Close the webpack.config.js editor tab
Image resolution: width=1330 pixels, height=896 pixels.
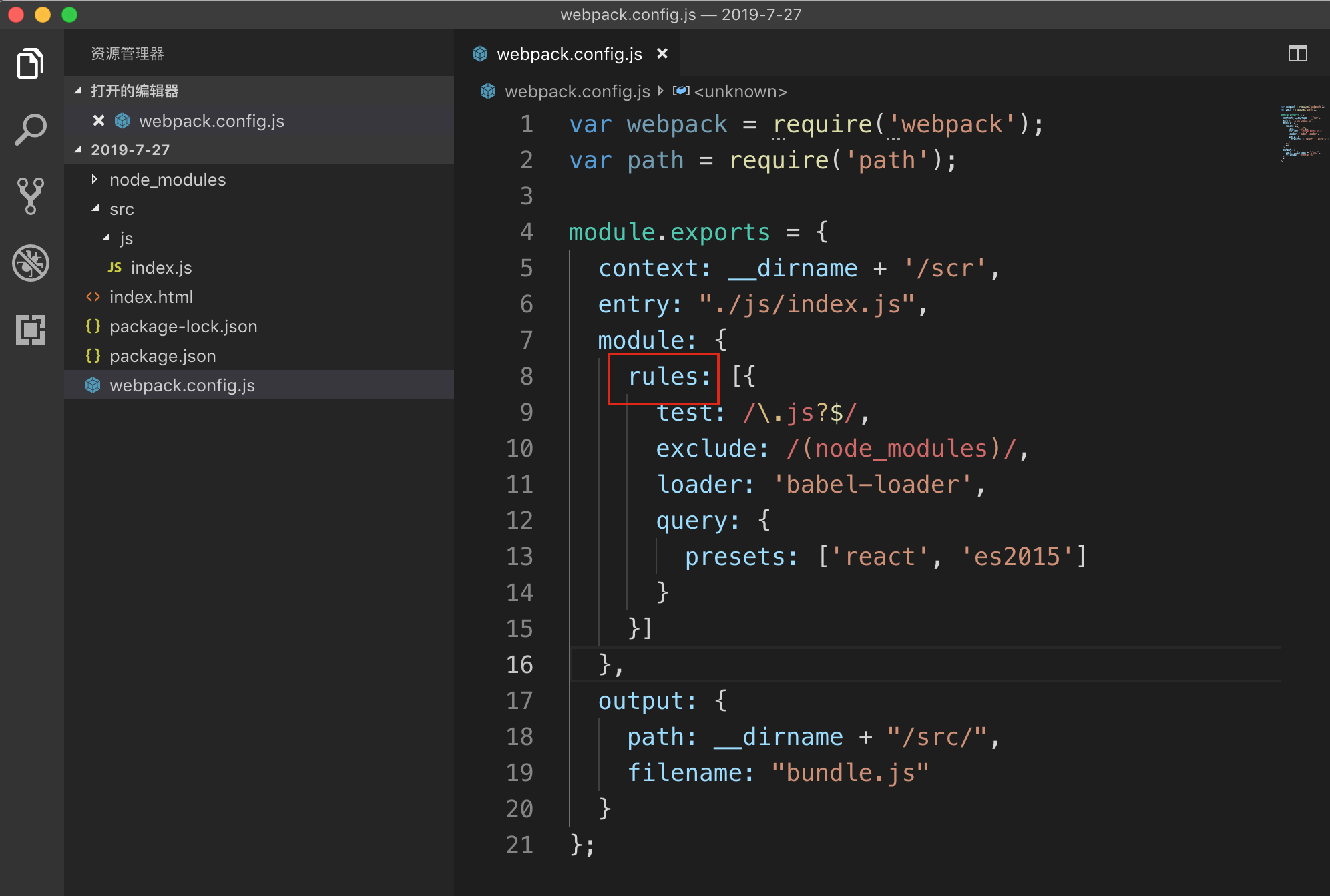coord(662,54)
